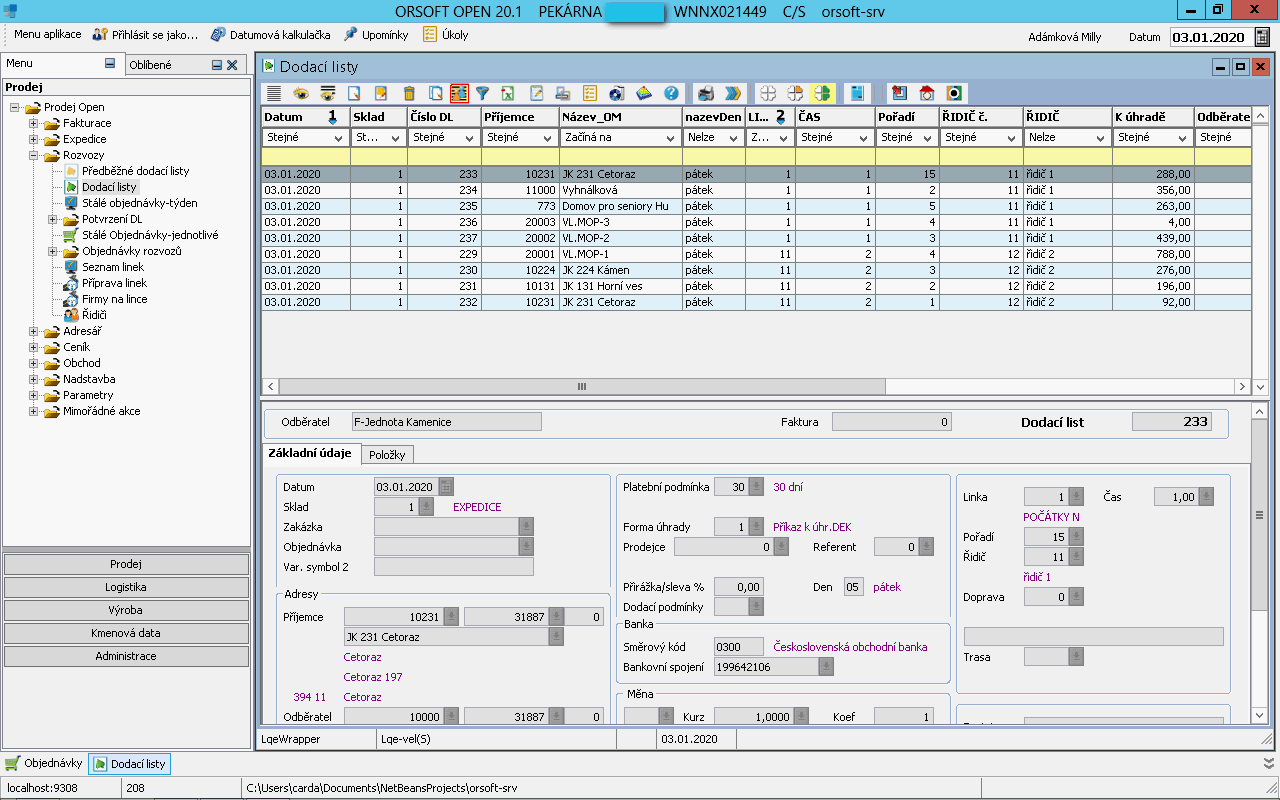Select the Seznam linek tree item
The height and width of the screenshot is (800, 1280).
112,267
